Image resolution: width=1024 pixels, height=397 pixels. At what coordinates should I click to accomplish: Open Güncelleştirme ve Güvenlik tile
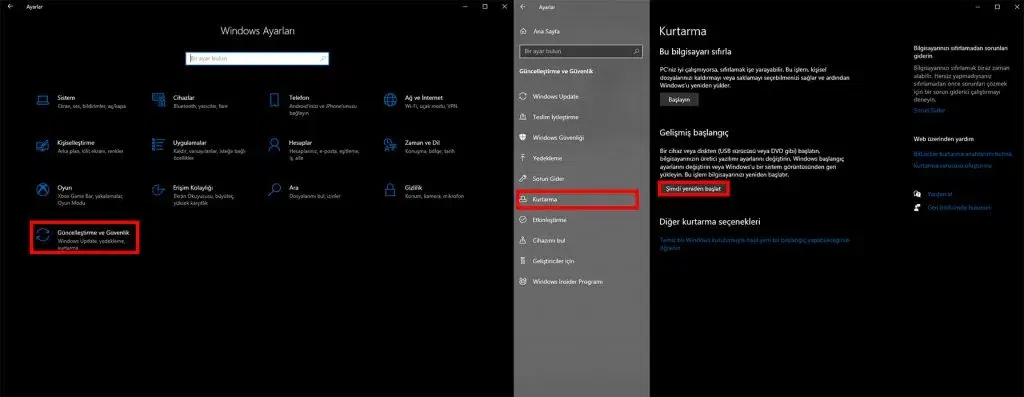point(85,238)
